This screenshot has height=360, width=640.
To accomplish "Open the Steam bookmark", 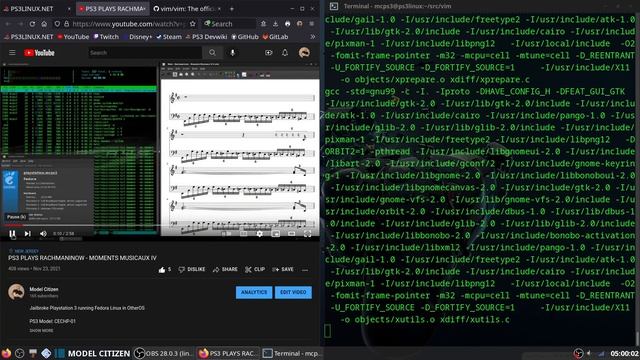I will (169, 37).
